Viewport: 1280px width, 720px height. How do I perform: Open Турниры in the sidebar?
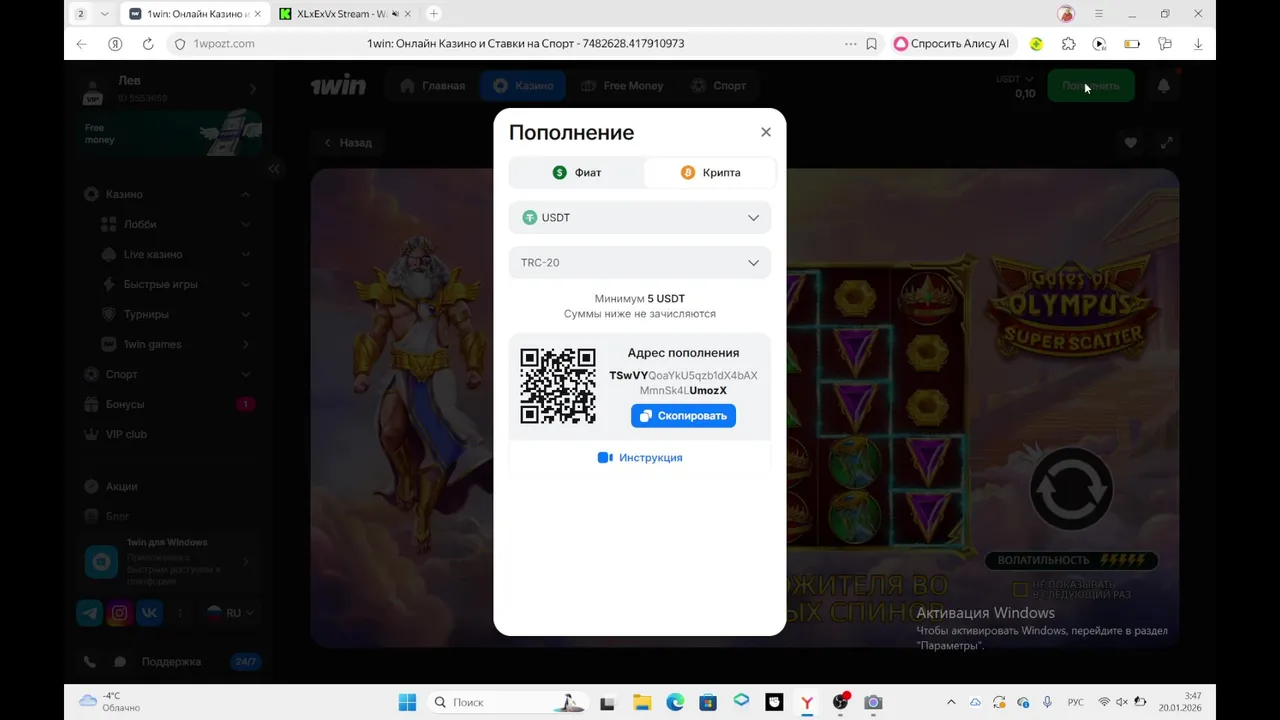pyautogui.click(x=146, y=314)
